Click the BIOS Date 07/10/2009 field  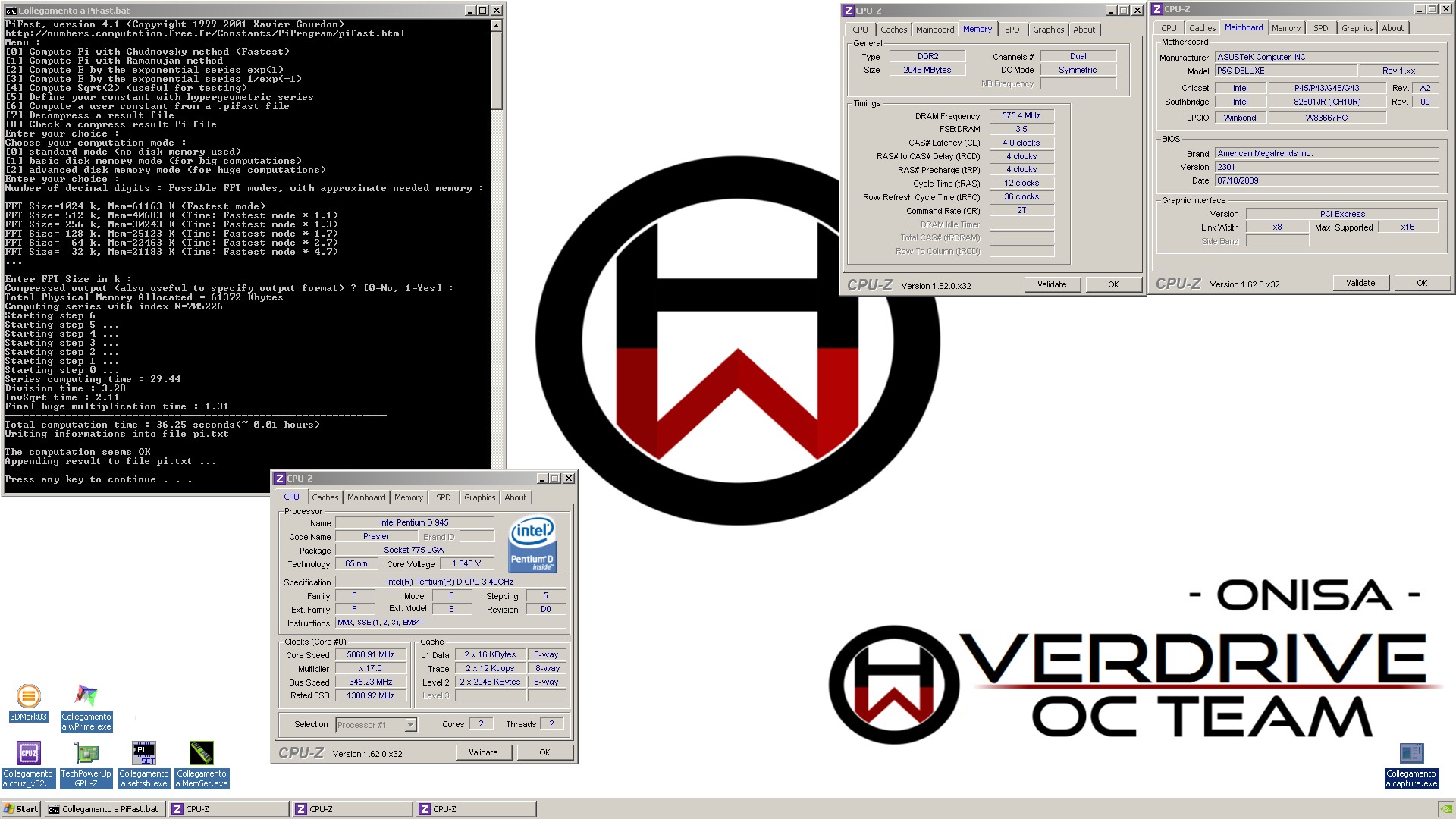[1326, 180]
